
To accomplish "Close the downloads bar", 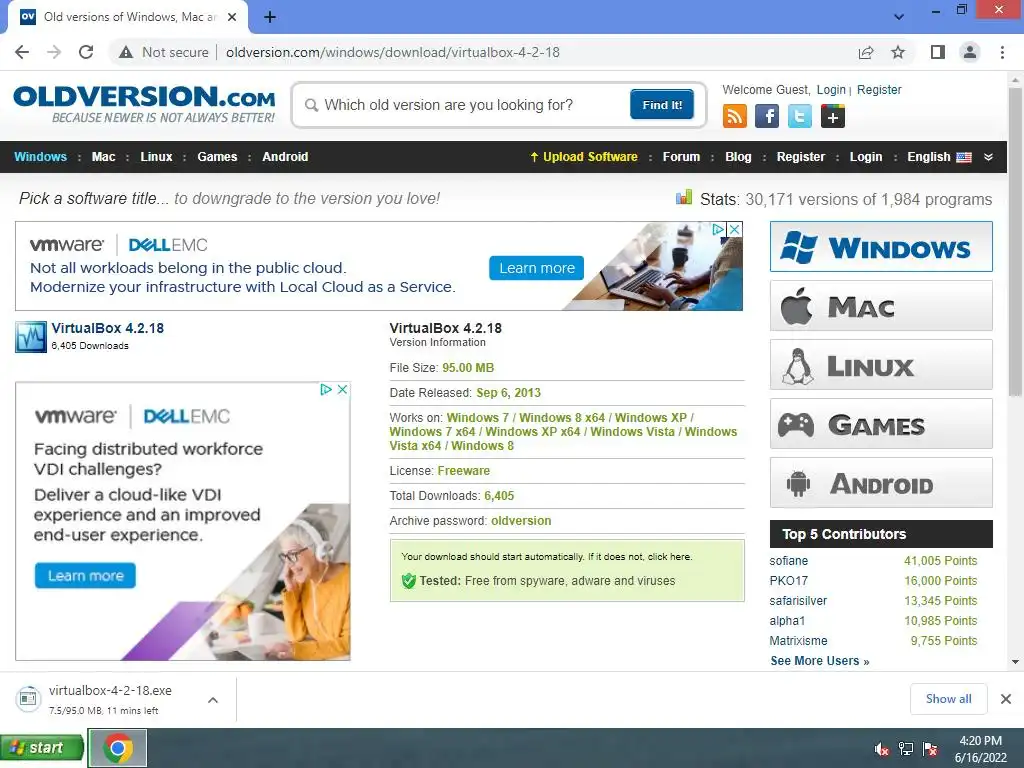I will tap(1006, 699).
